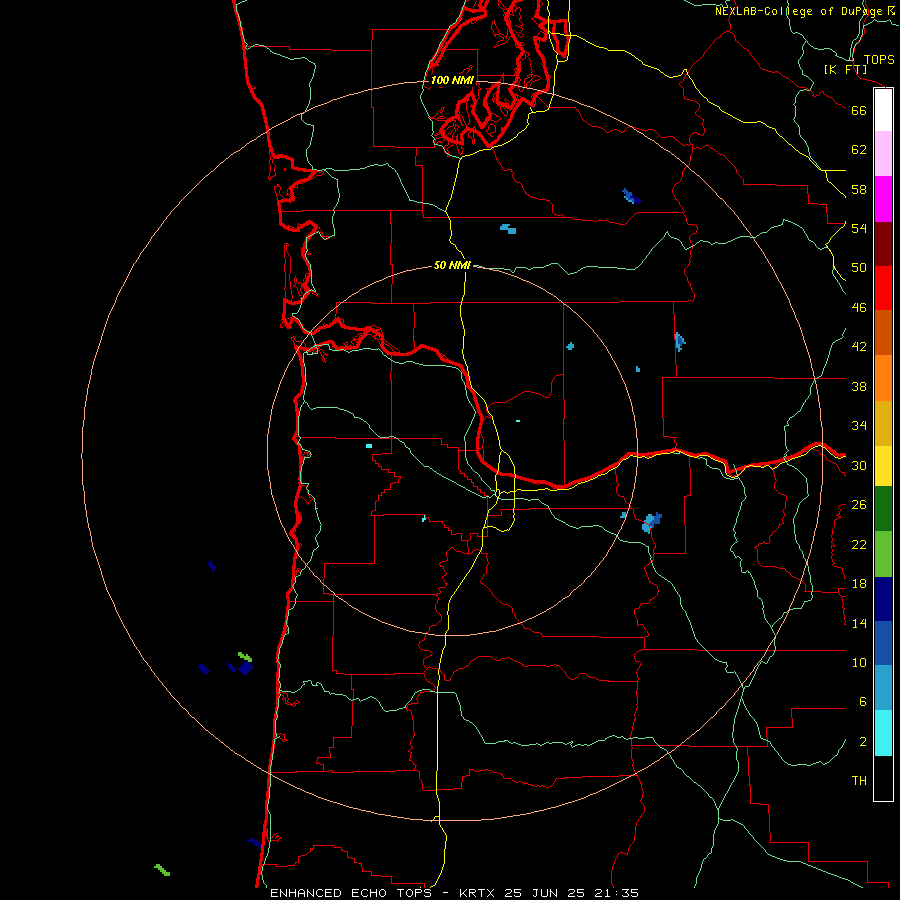The image size is (900, 900).
Task: Click the "18" legend value
Action: click(x=859, y=584)
